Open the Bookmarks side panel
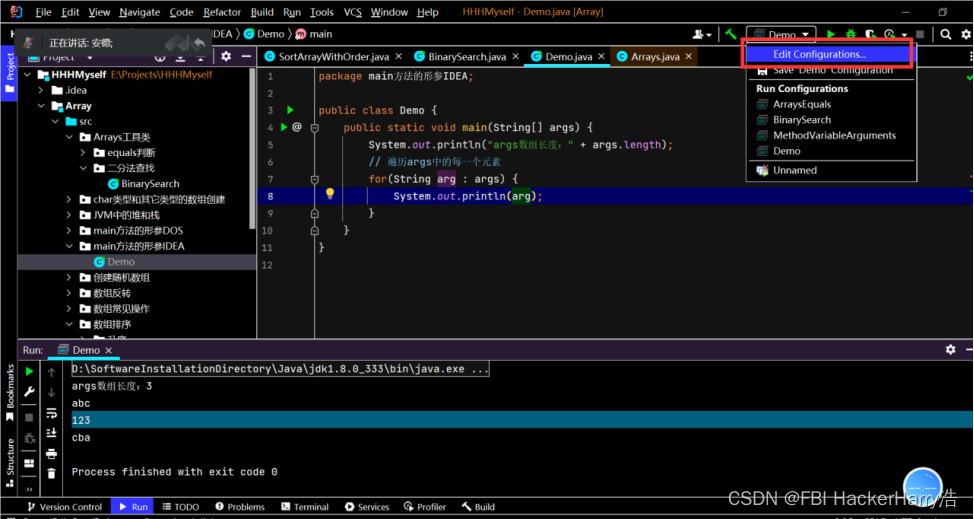Image resolution: width=974 pixels, height=519 pixels. 9,392
